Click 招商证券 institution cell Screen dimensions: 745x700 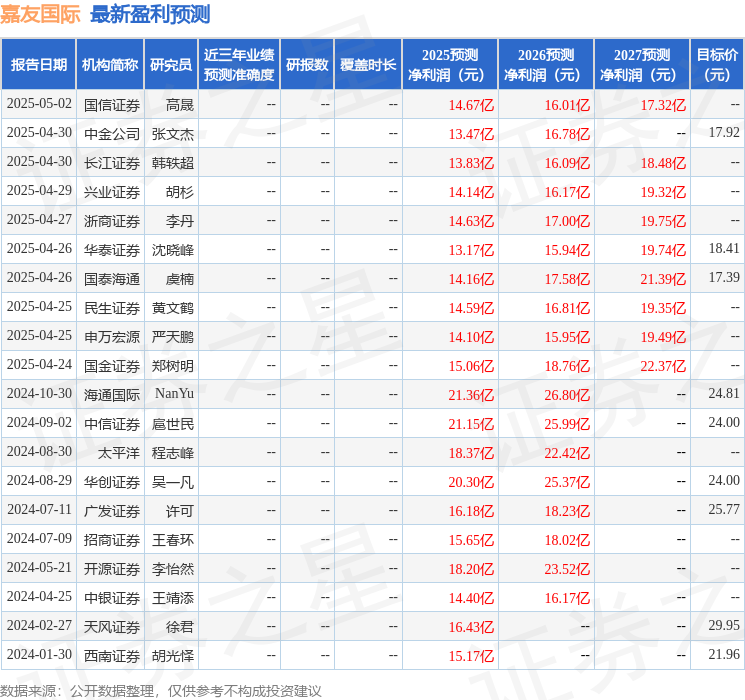point(112,539)
